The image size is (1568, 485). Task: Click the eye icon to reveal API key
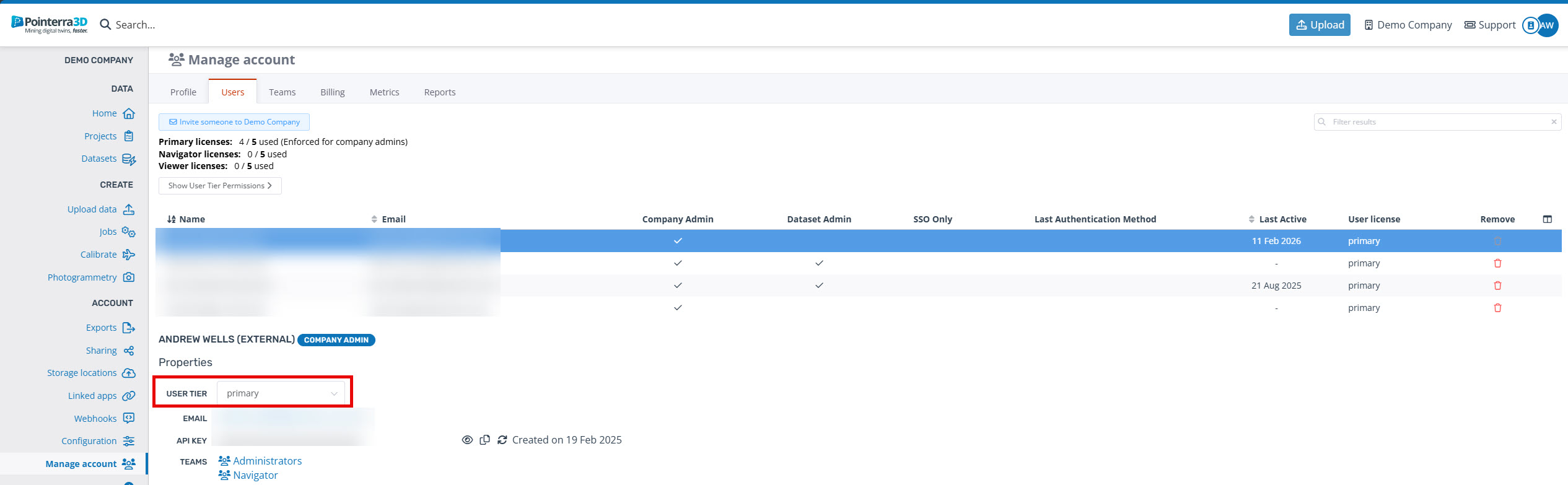pyautogui.click(x=467, y=440)
